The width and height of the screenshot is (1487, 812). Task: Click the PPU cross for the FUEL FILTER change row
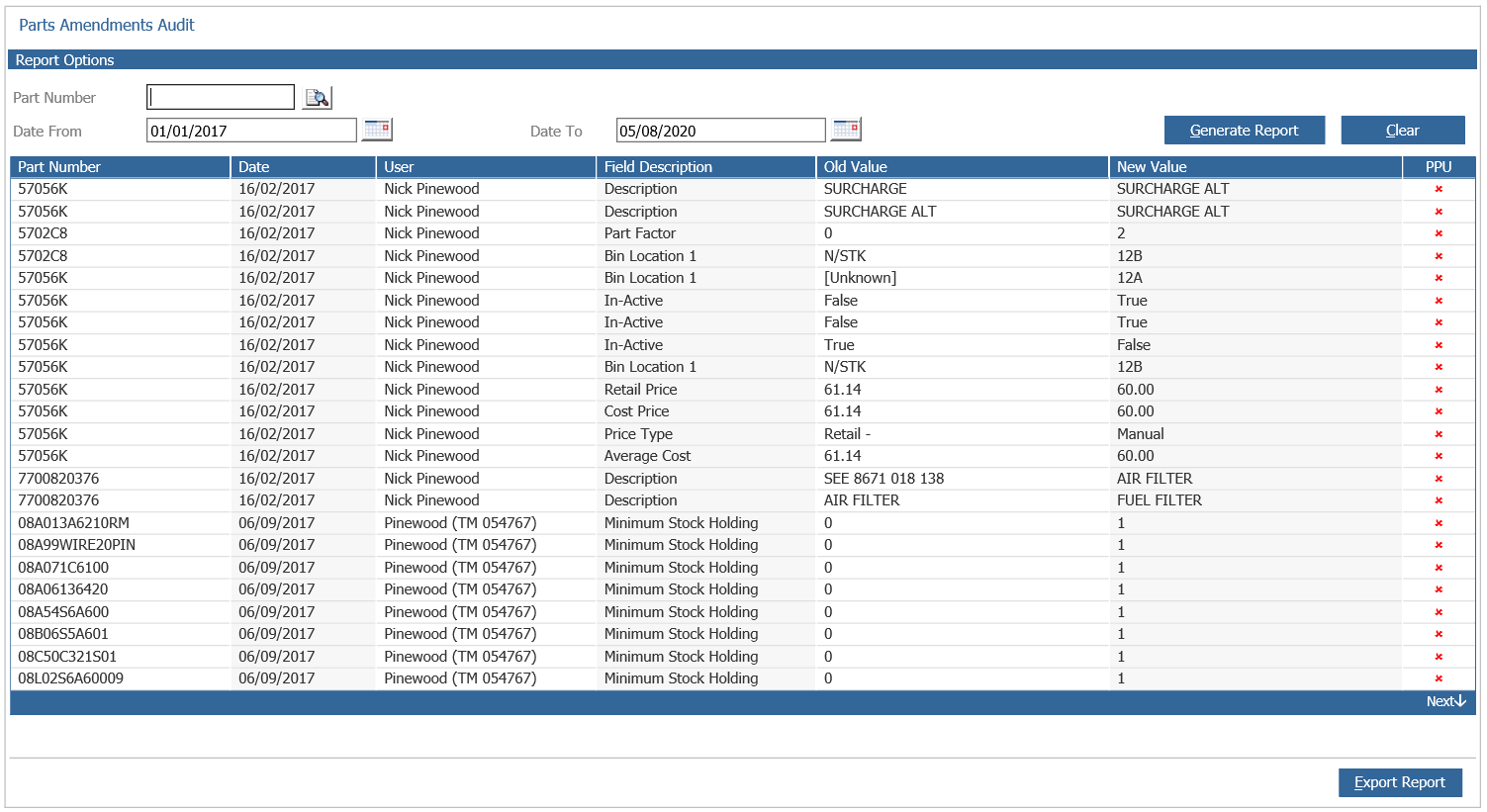tap(1439, 499)
